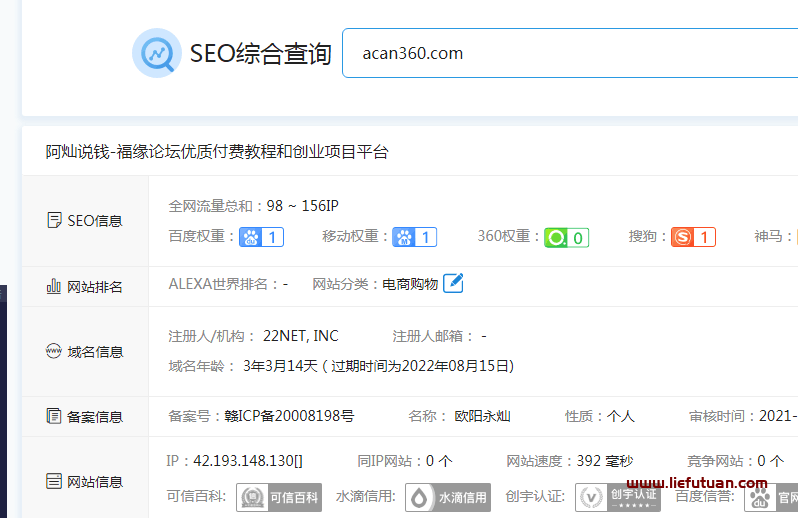Select the 网站信息 section label
Screen dimensions: 798x518
click(x=95, y=481)
